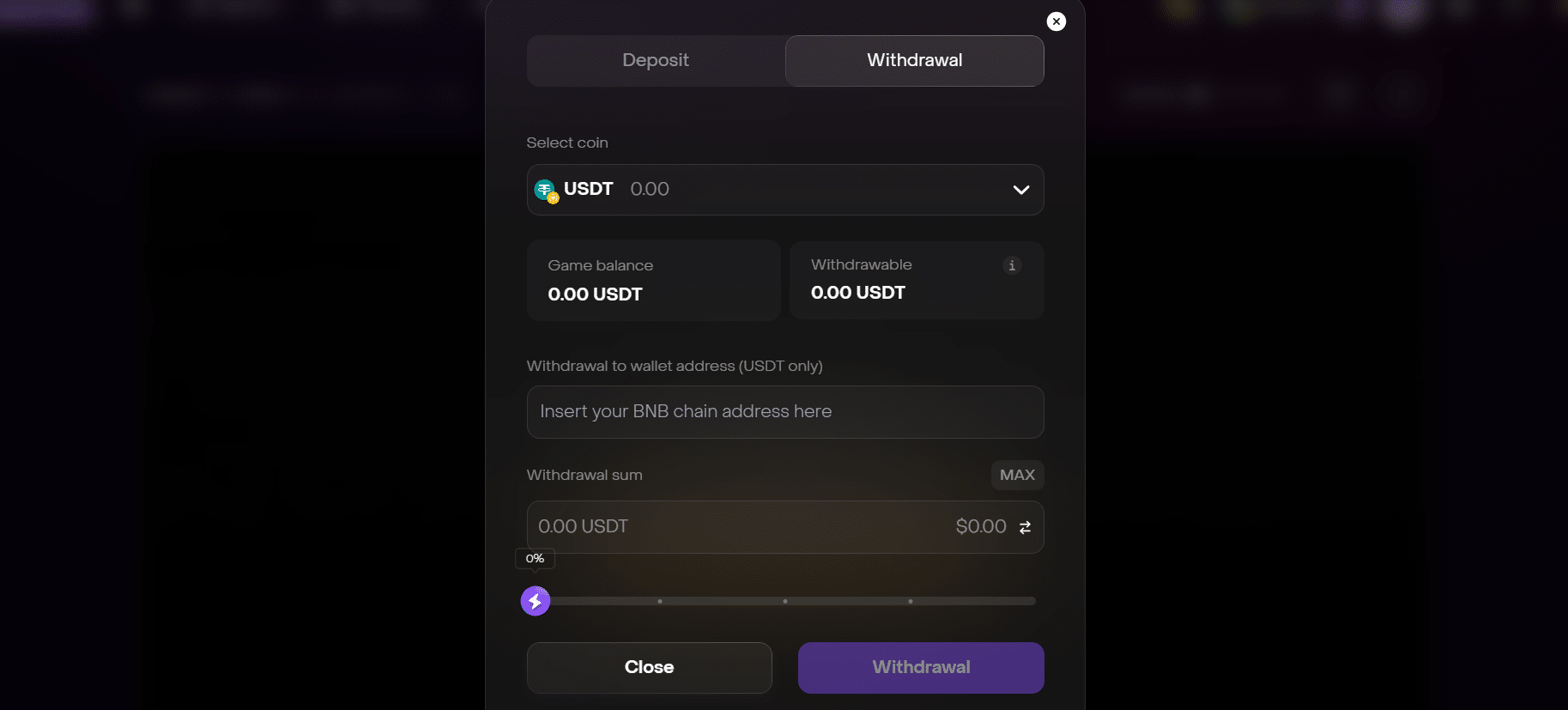Expand coin list via chevron arrow
The height and width of the screenshot is (710, 1568).
pyautogui.click(x=1020, y=190)
